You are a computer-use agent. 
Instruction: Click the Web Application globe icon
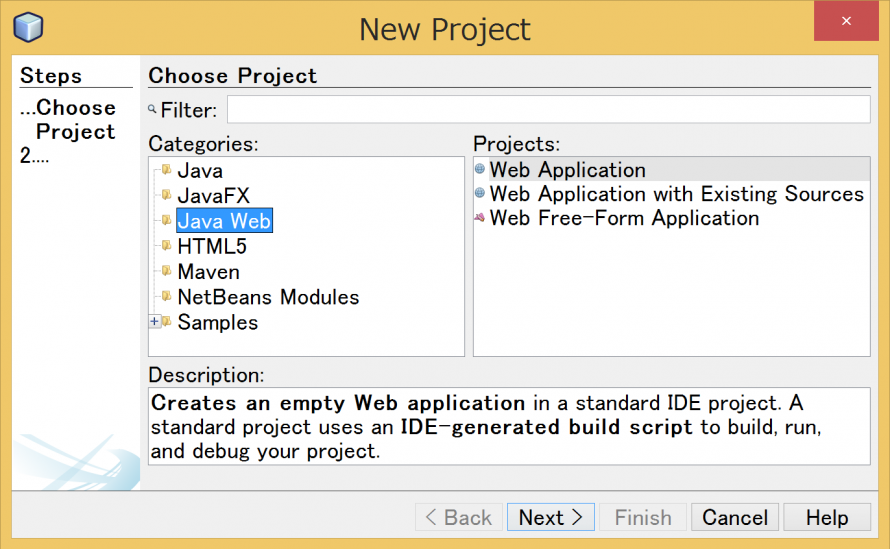480,169
